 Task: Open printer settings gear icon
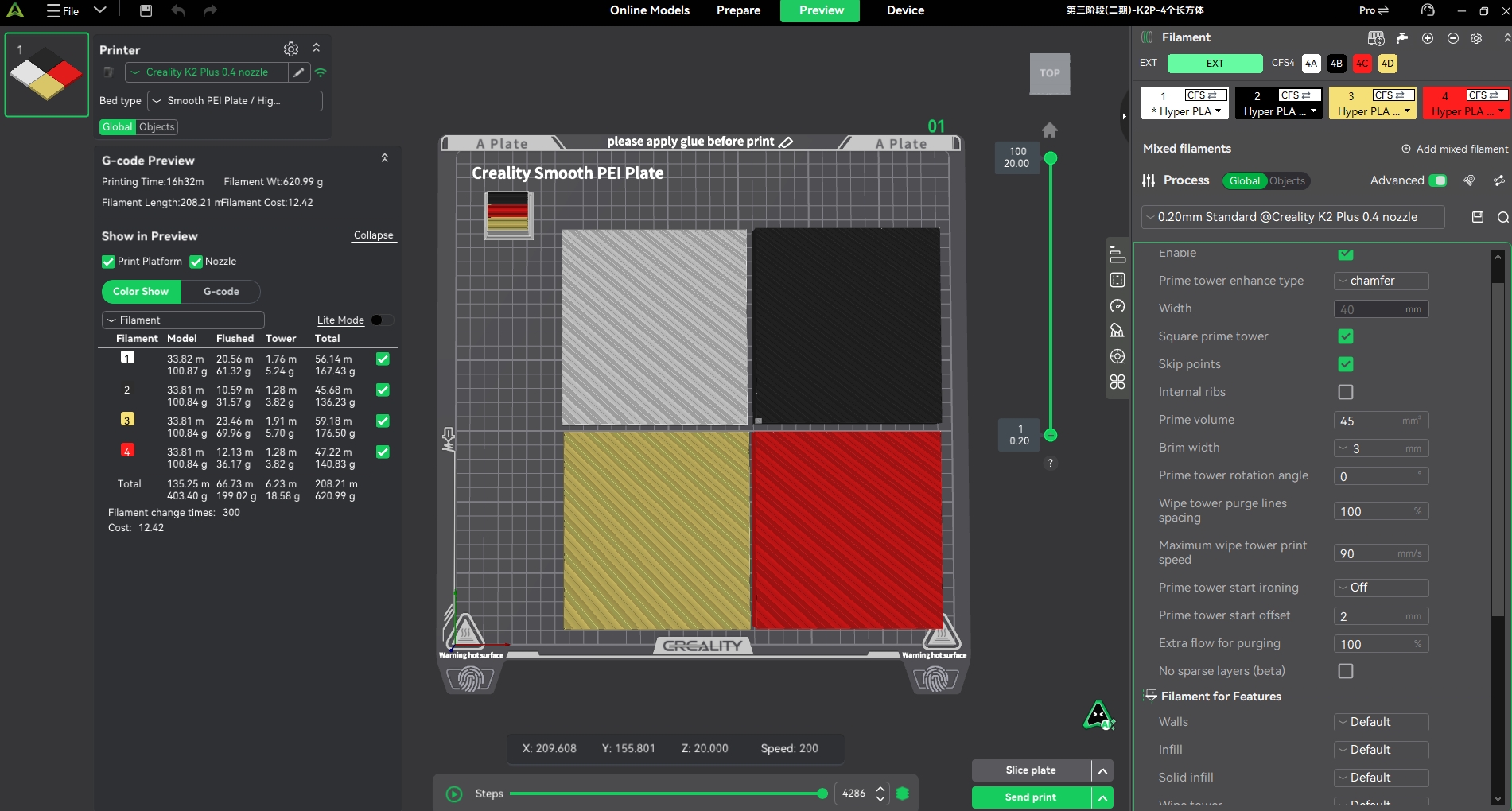pos(291,49)
